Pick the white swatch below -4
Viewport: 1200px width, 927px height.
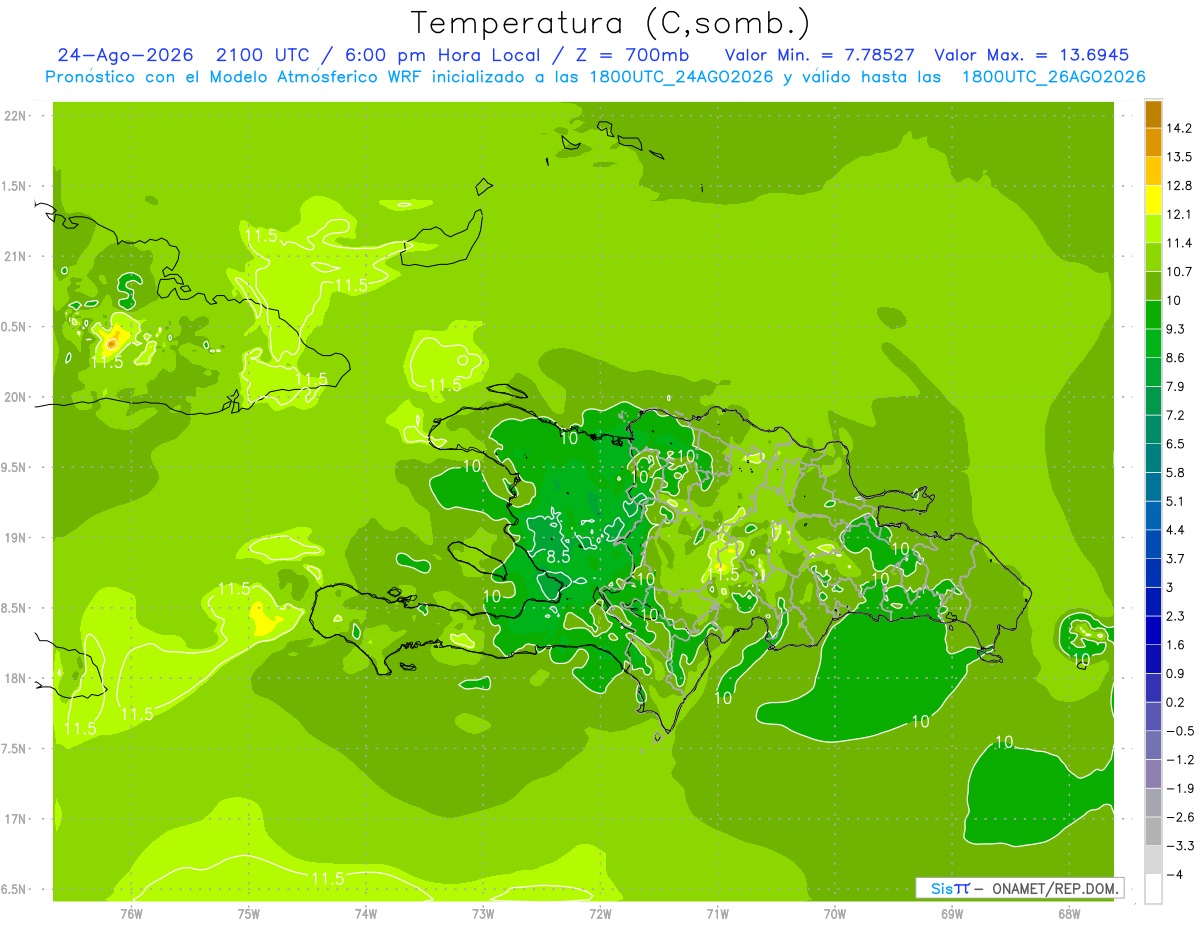(x=1153, y=888)
